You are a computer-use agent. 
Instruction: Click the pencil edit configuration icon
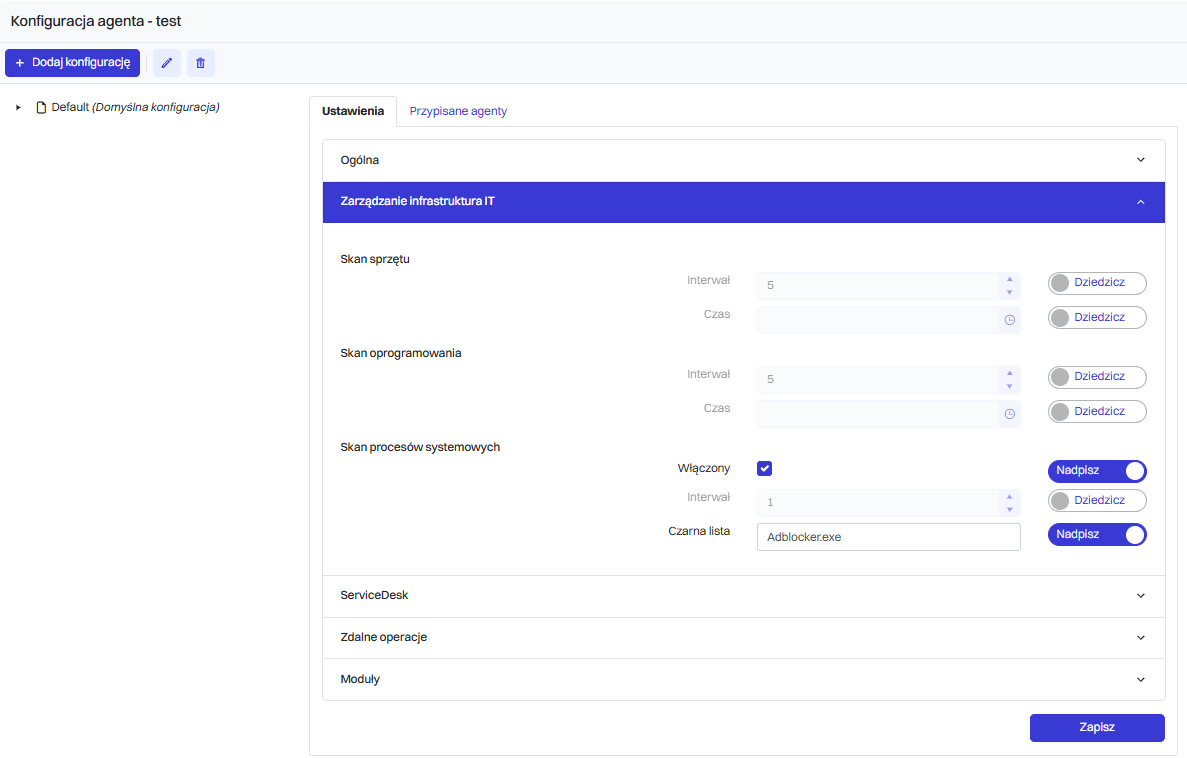click(167, 63)
